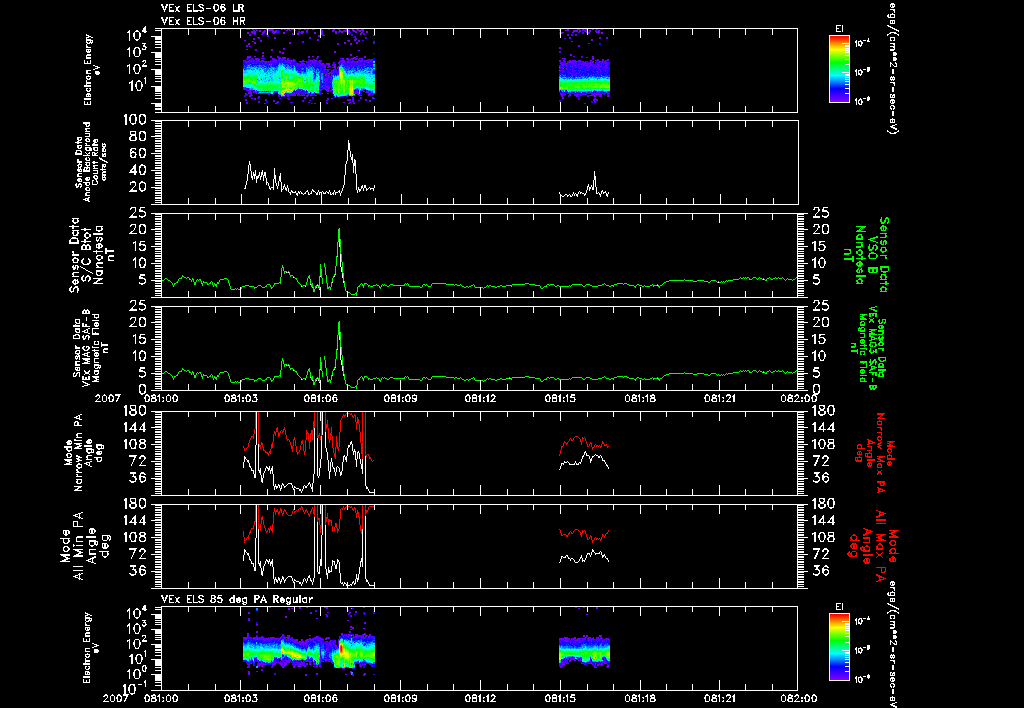Click the tallest peak in the count rate curve

click(349, 141)
